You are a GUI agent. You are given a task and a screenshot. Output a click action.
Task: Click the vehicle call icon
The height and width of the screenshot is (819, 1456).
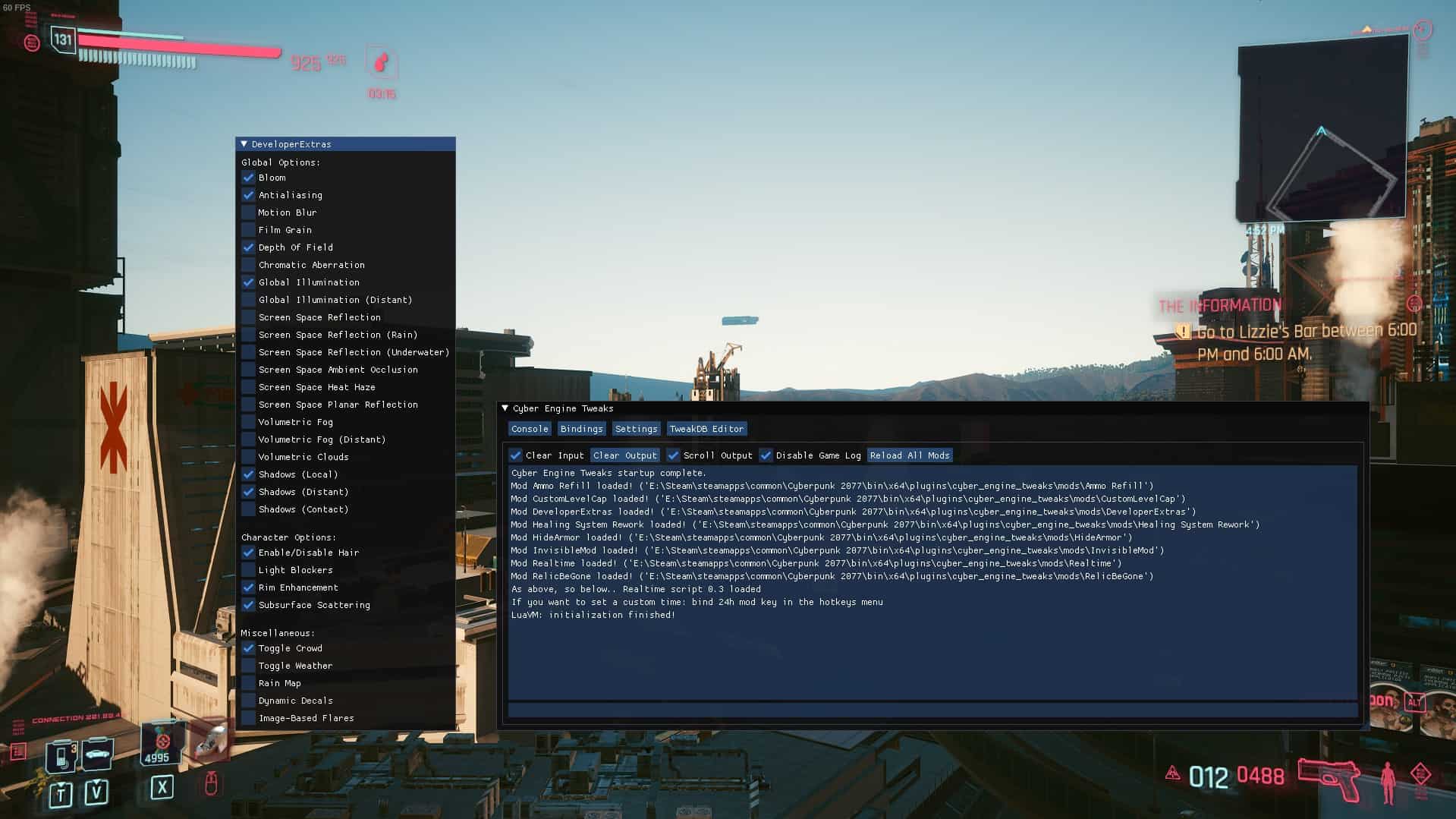pyautogui.click(x=98, y=754)
